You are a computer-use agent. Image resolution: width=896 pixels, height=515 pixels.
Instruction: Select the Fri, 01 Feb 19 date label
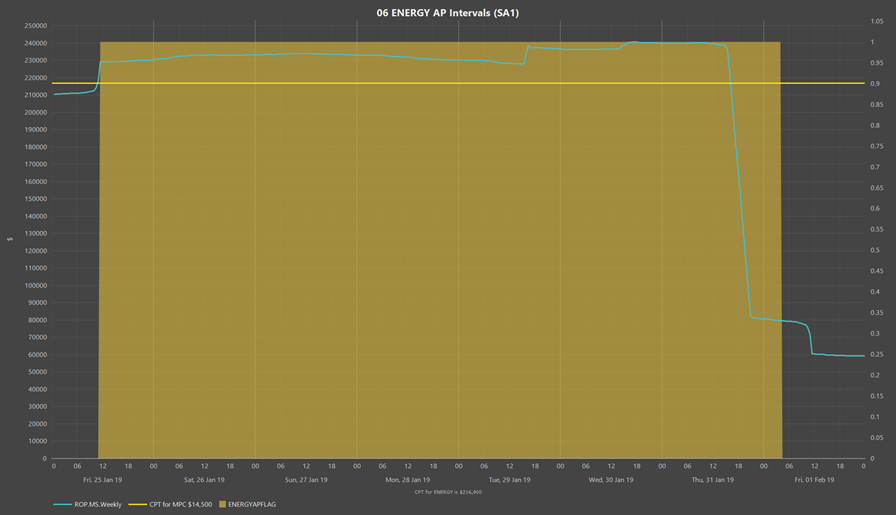(x=813, y=480)
